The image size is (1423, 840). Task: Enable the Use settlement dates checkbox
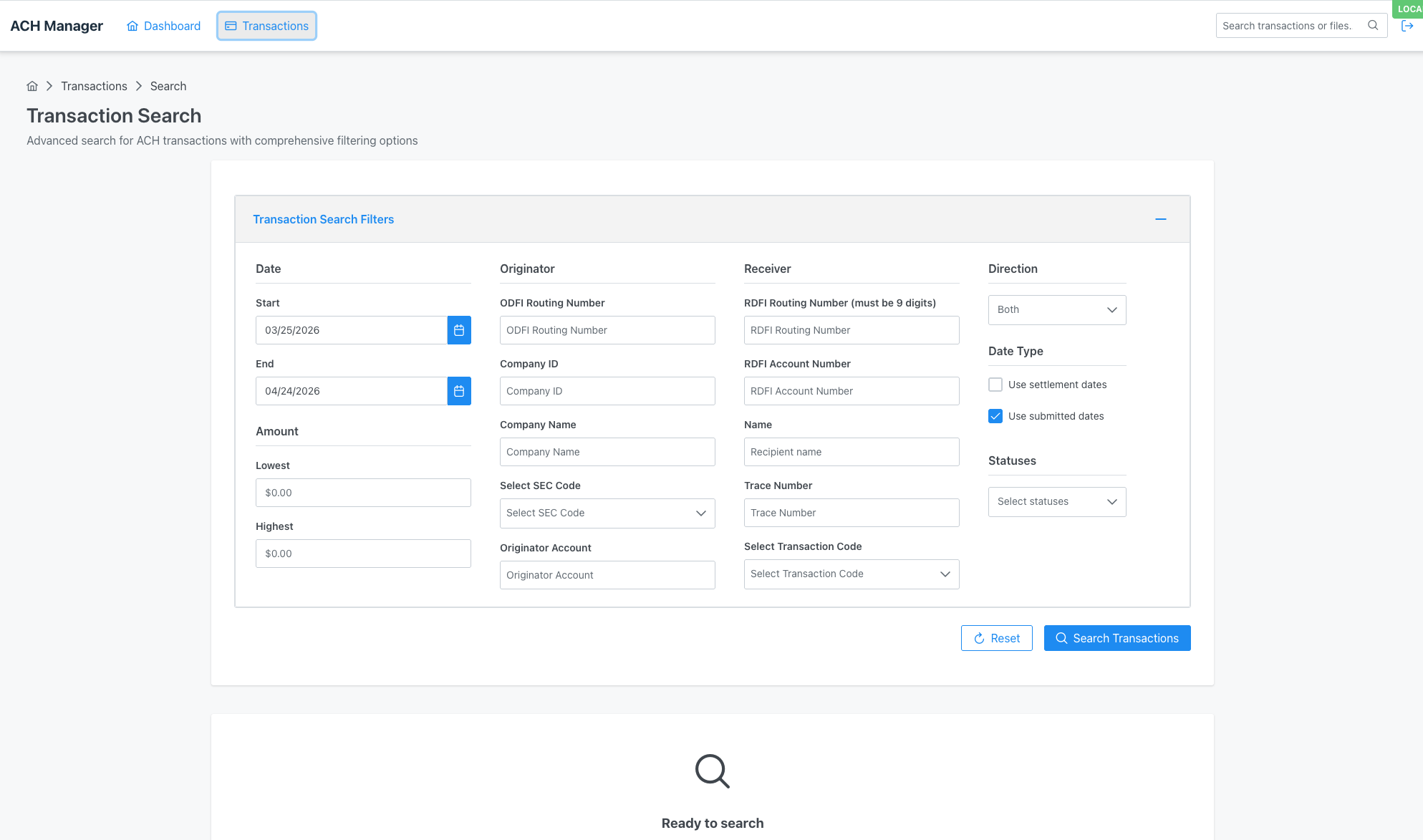[x=995, y=384]
